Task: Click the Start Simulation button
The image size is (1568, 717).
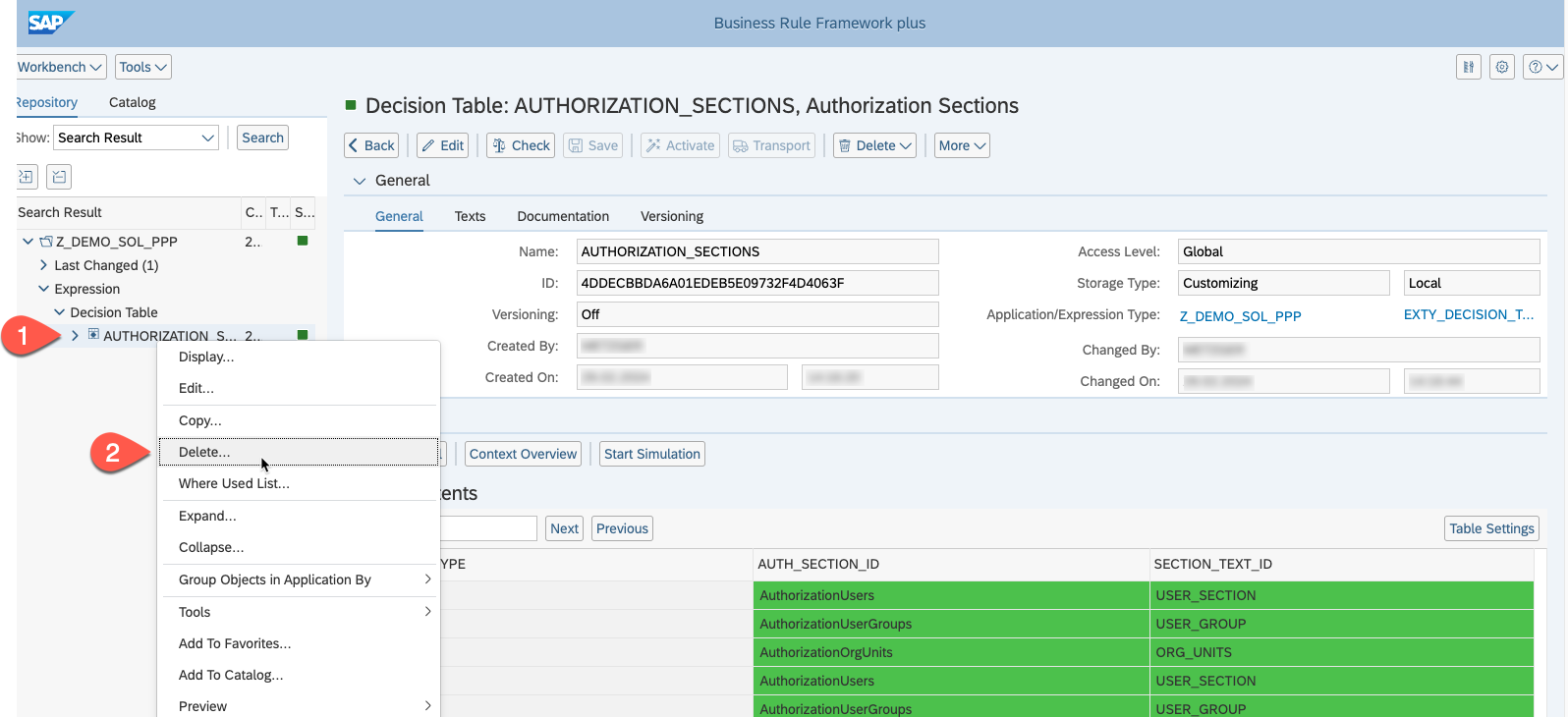Action: point(651,454)
